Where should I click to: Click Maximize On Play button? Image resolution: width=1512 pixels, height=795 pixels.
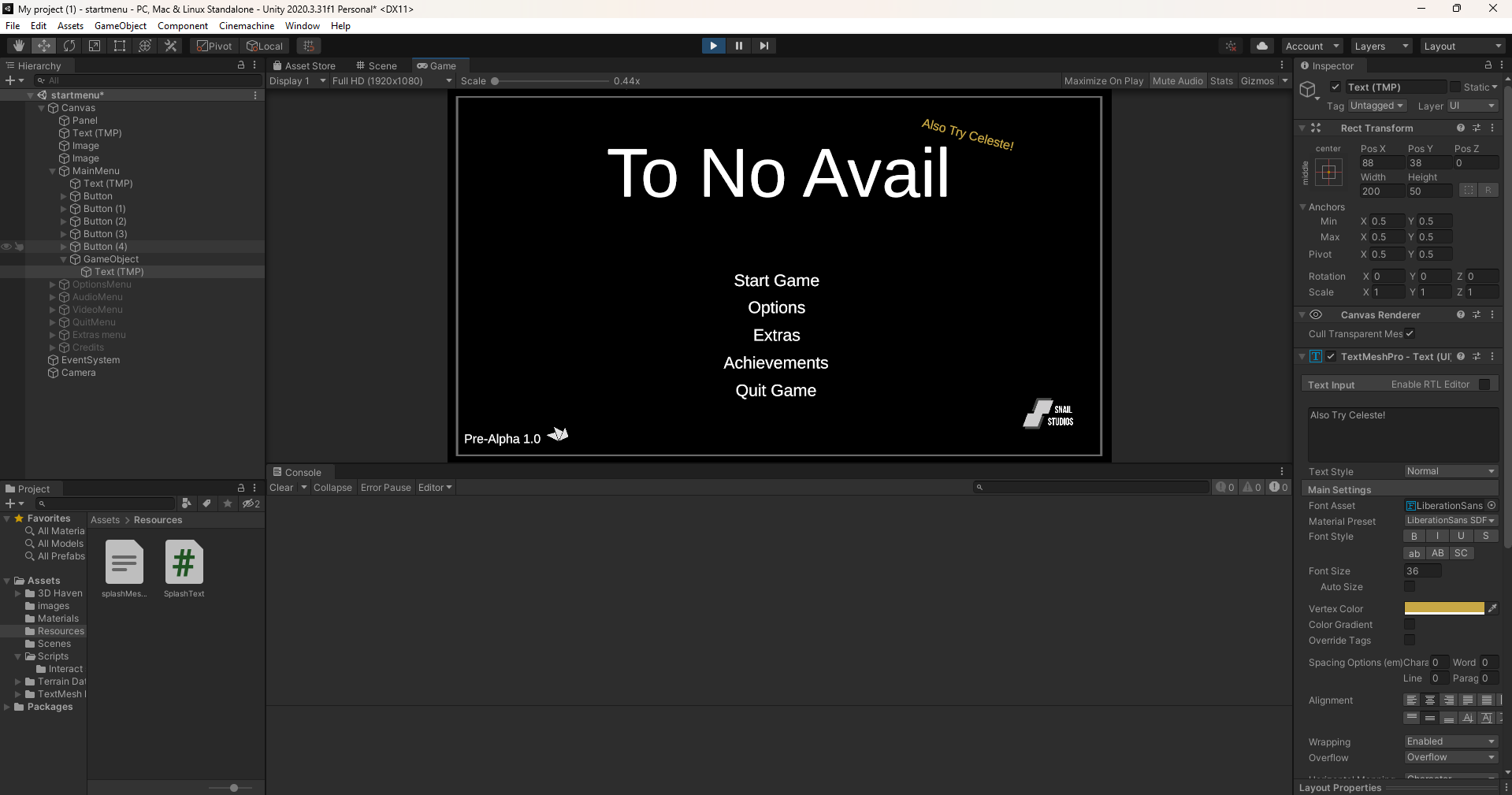(1103, 81)
